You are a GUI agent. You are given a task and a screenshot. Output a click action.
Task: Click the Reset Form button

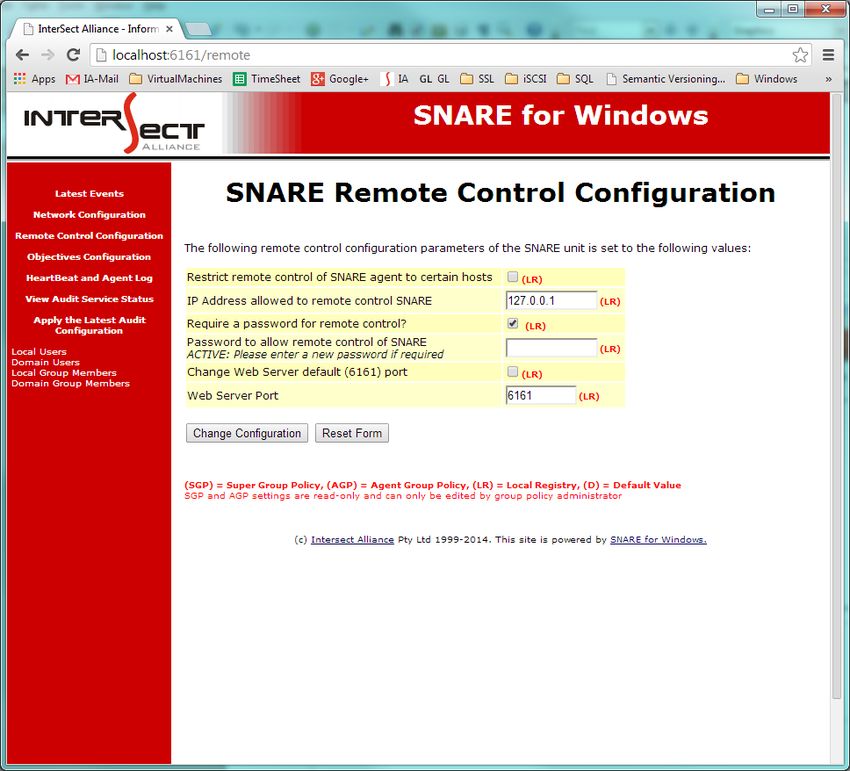pyautogui.click(x=352, y=433)
